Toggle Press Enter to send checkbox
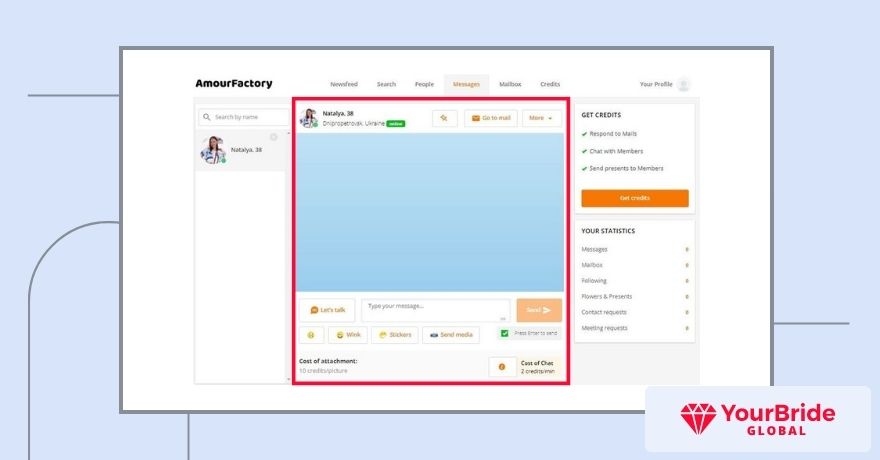 pos(505,333)
